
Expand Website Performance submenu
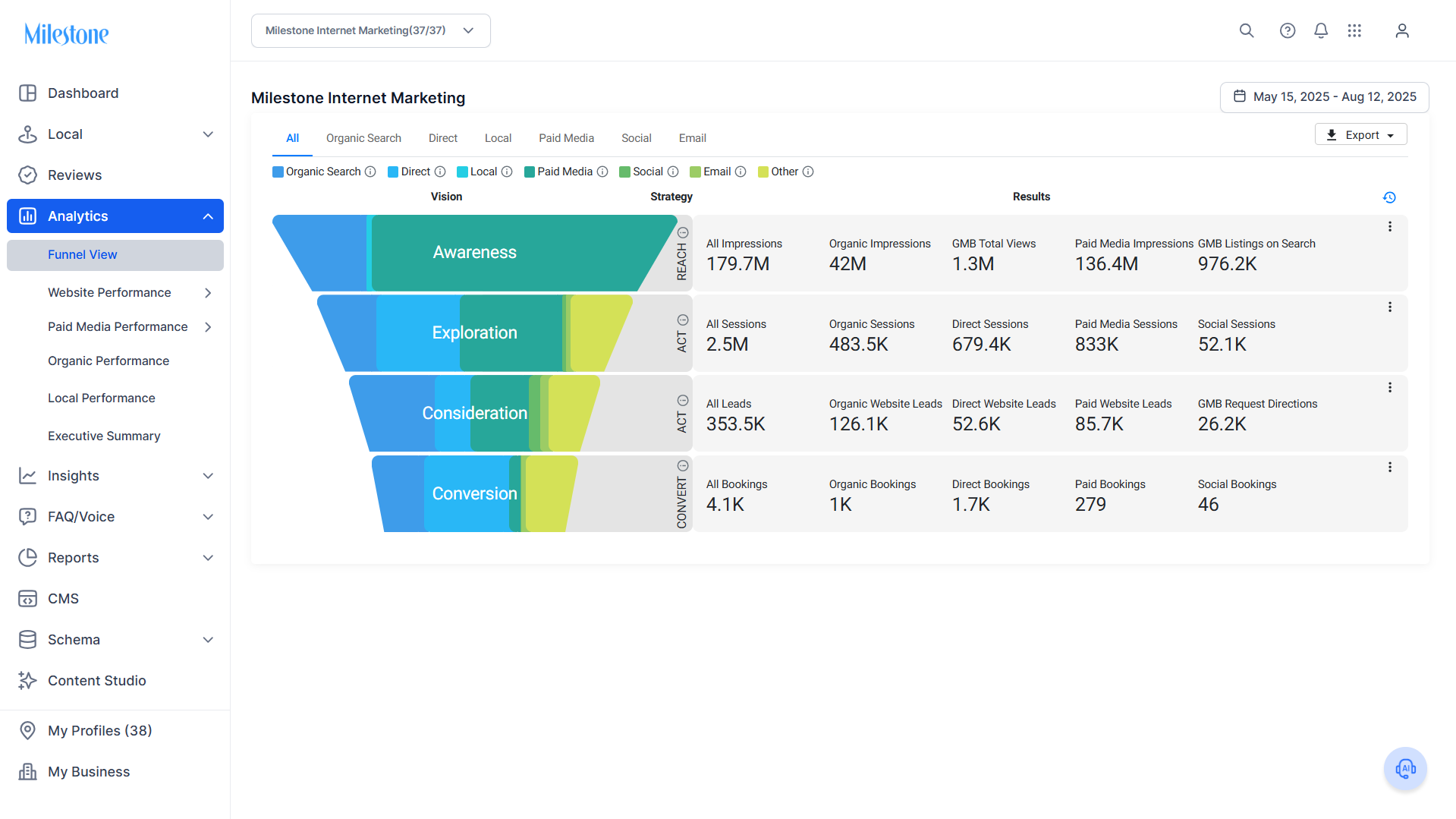[x=208, y=293]
